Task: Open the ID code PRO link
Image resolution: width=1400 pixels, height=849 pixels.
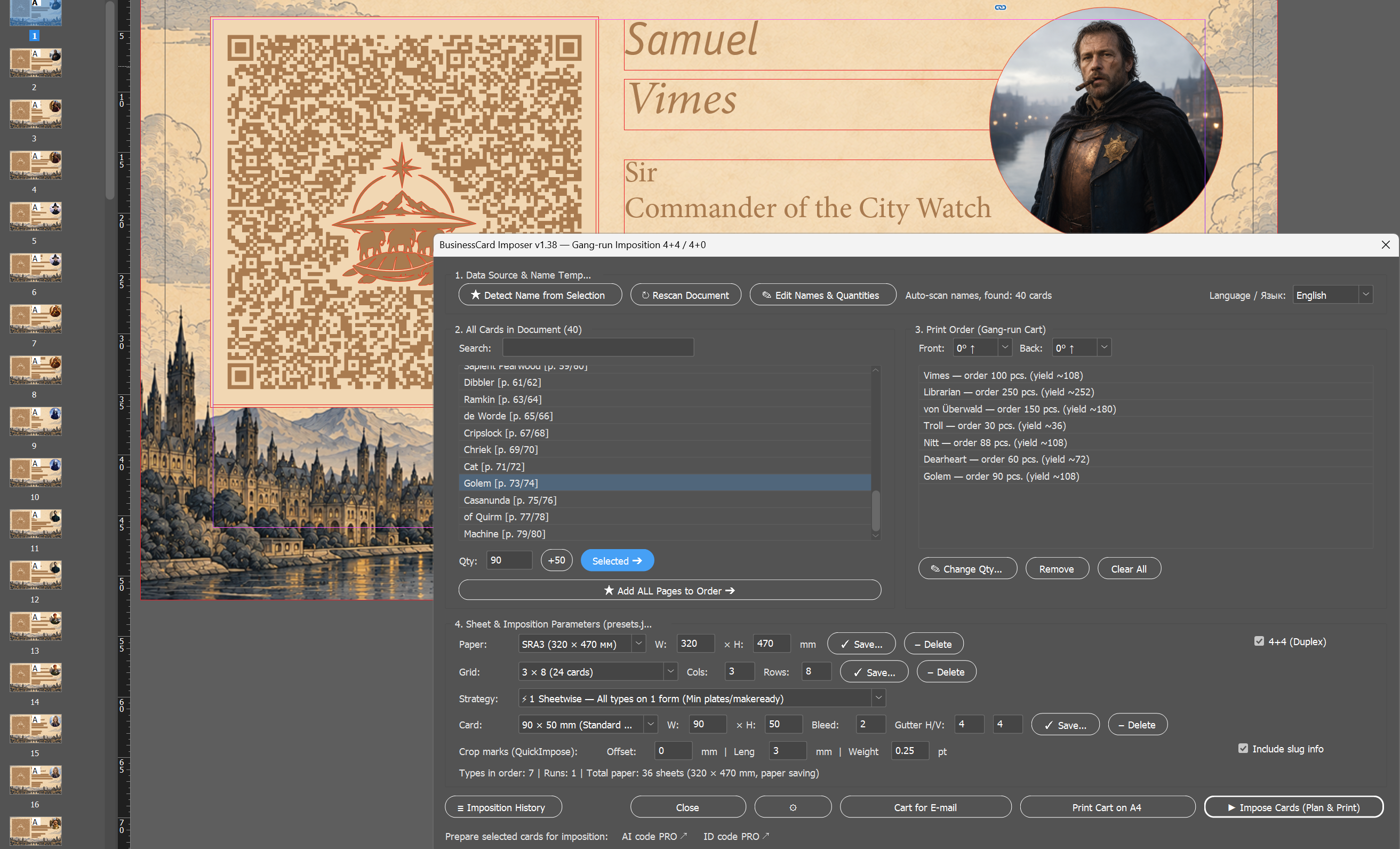Action: [736, 836]
